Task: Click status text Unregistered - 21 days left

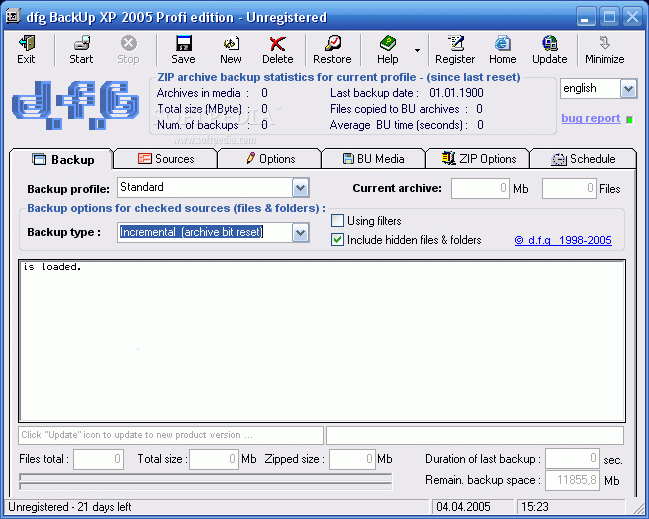Action: point(70,507)
